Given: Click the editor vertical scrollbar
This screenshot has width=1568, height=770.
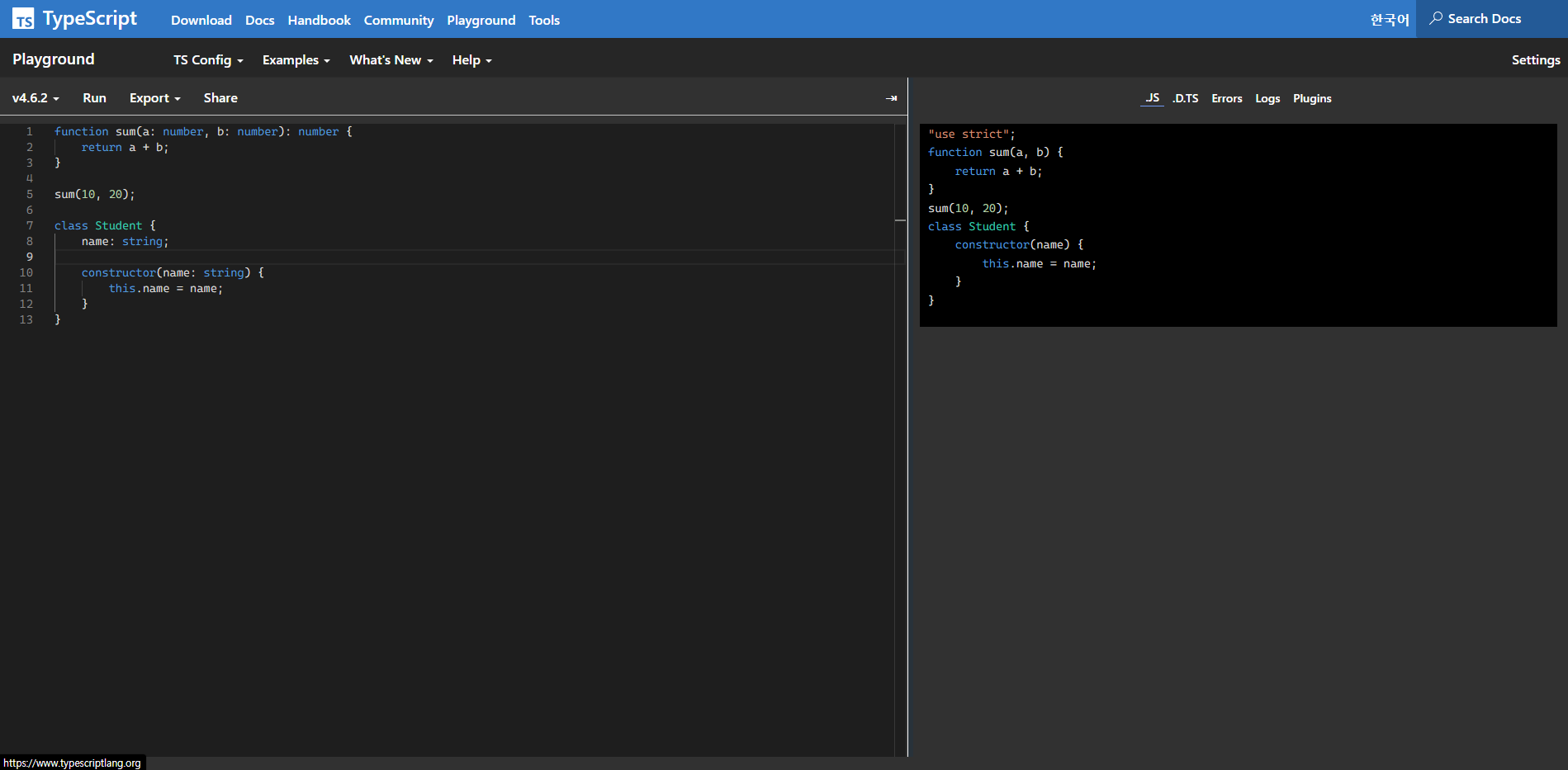Looking at the screenshot, I should [x=900, y=439].
